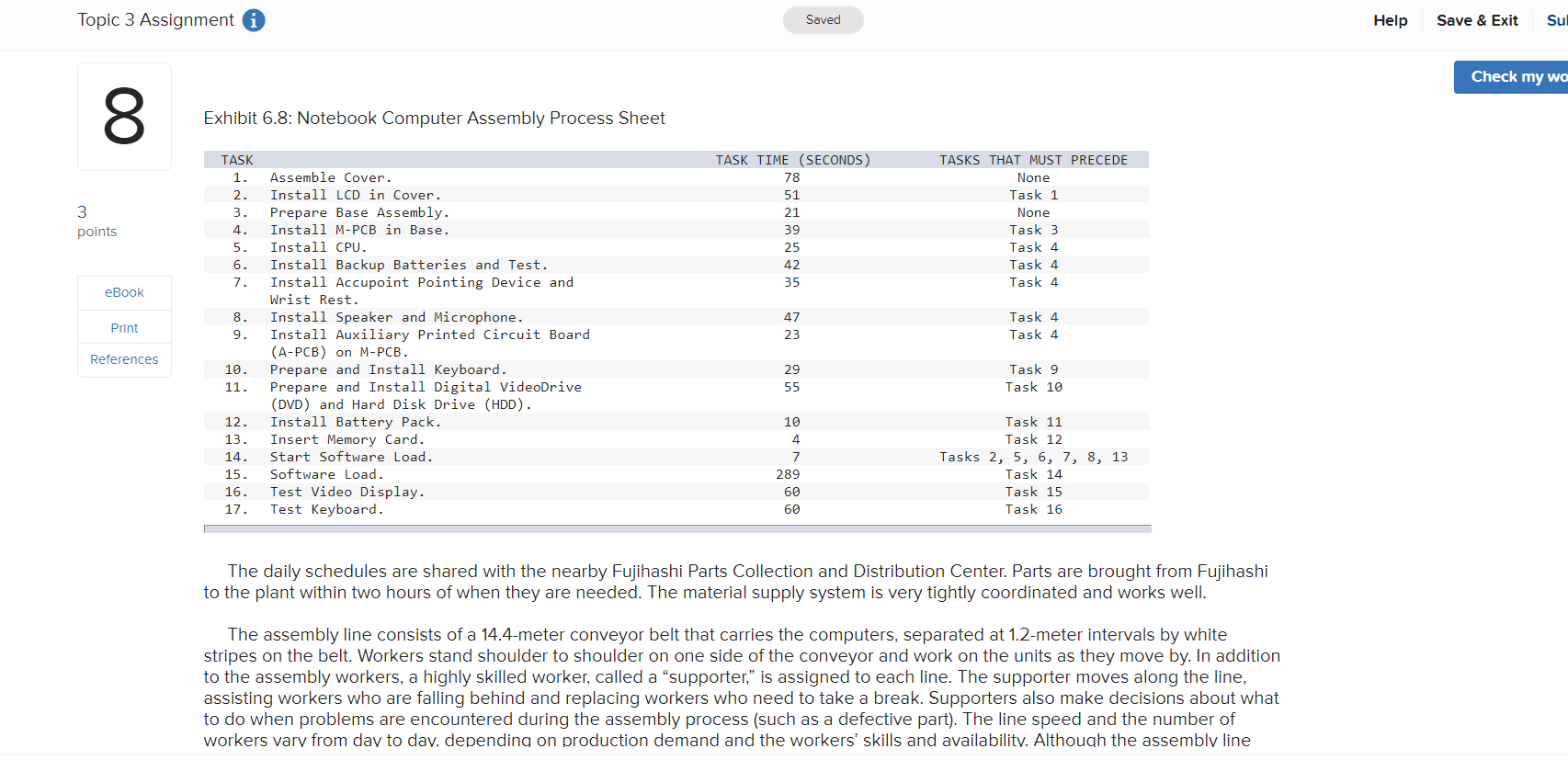Click the Check my work button
1568x760 pixels.
click(x=1511, y=77)
